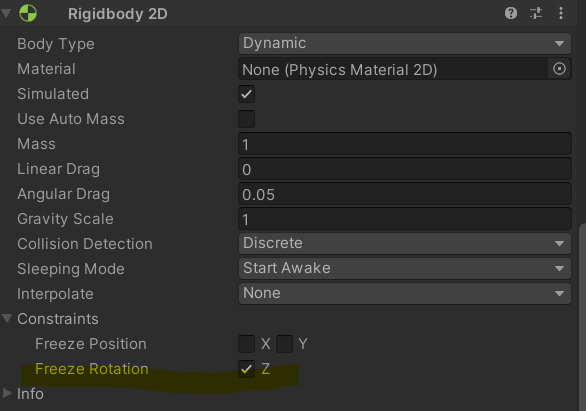Click the inspector vertical scrollbar
The image size is (586, 411).
coord(582,316)
